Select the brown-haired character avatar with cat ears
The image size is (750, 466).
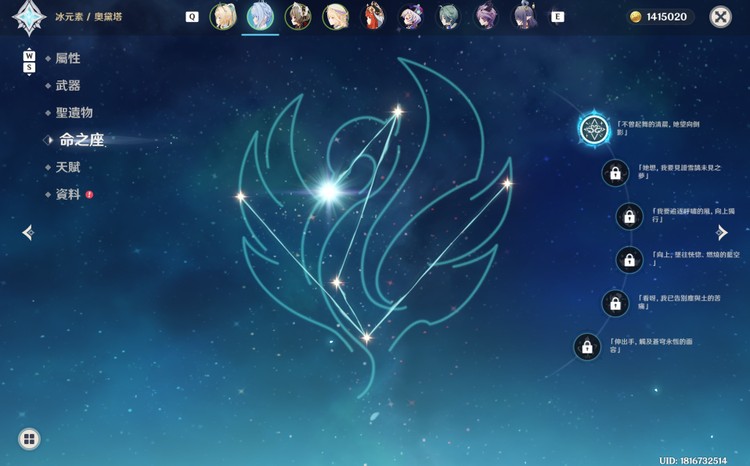pyautogui.click(x=298, y=17)
